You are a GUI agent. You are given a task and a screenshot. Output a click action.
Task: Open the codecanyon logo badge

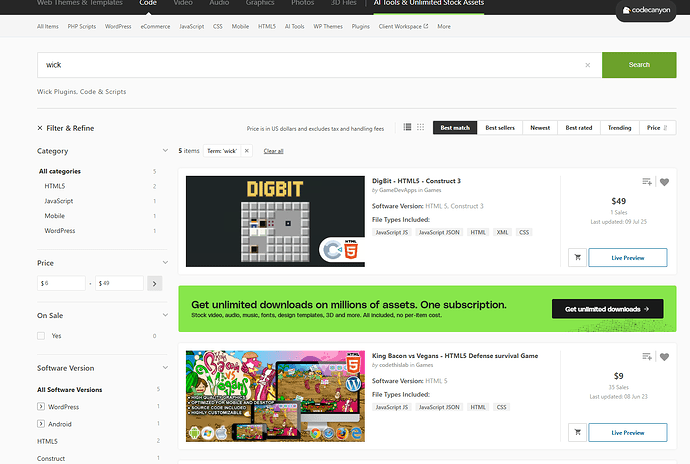click(646, 10)
